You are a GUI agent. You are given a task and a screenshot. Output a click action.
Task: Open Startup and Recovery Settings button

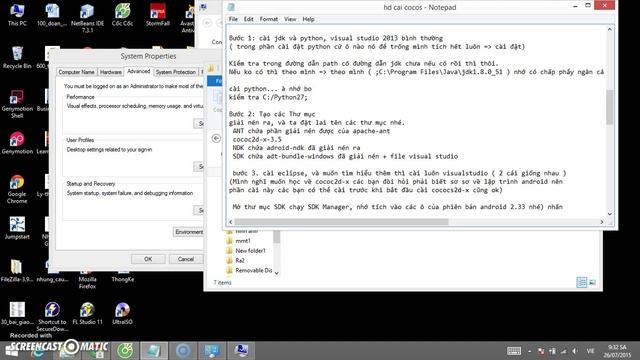point(199,210)
